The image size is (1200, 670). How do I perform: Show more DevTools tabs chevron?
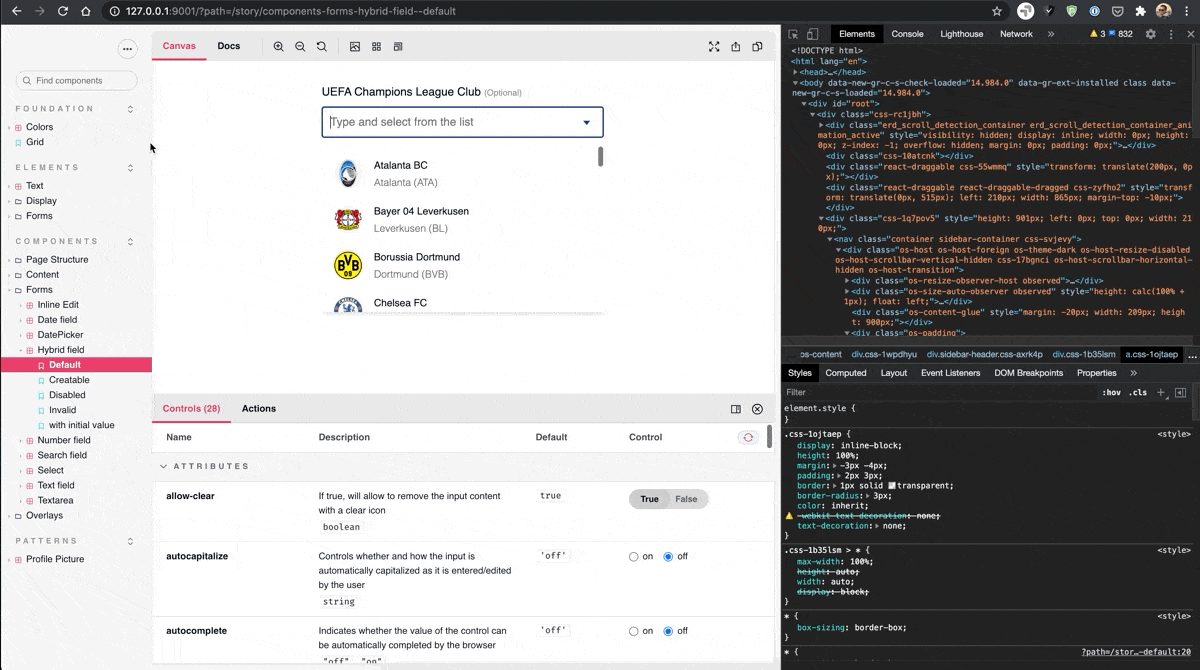(x=1051, y=34)
